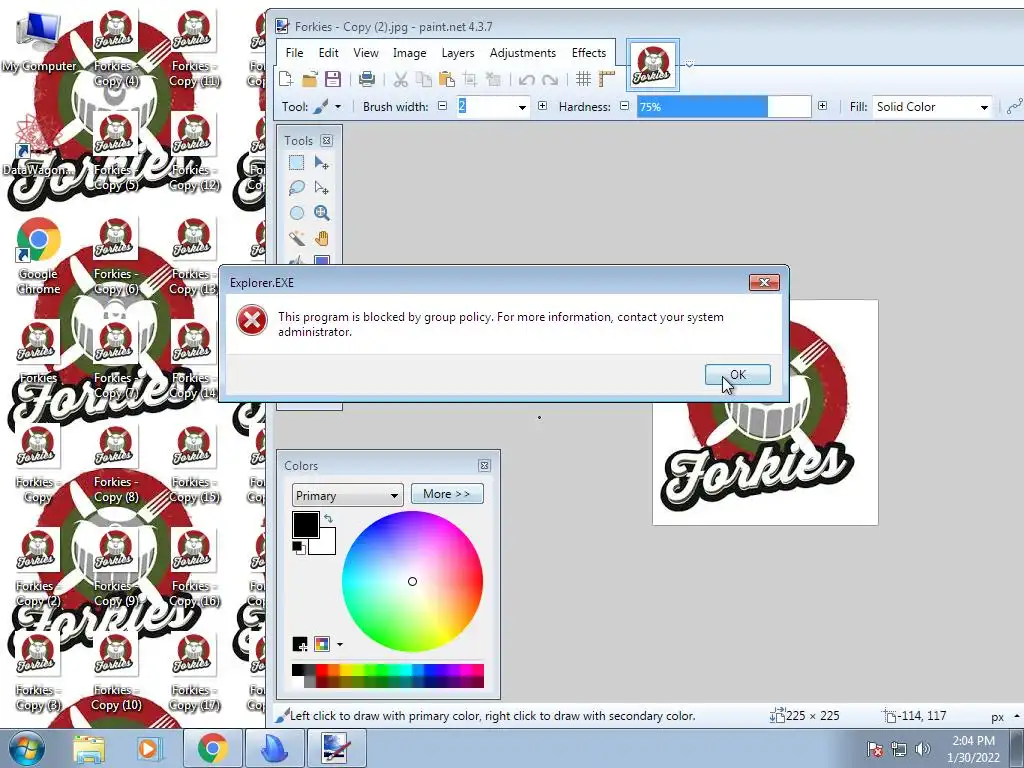The image size is (1024, 768).
Task: Open the px units dropdown in status bar
Action: 1004,716
